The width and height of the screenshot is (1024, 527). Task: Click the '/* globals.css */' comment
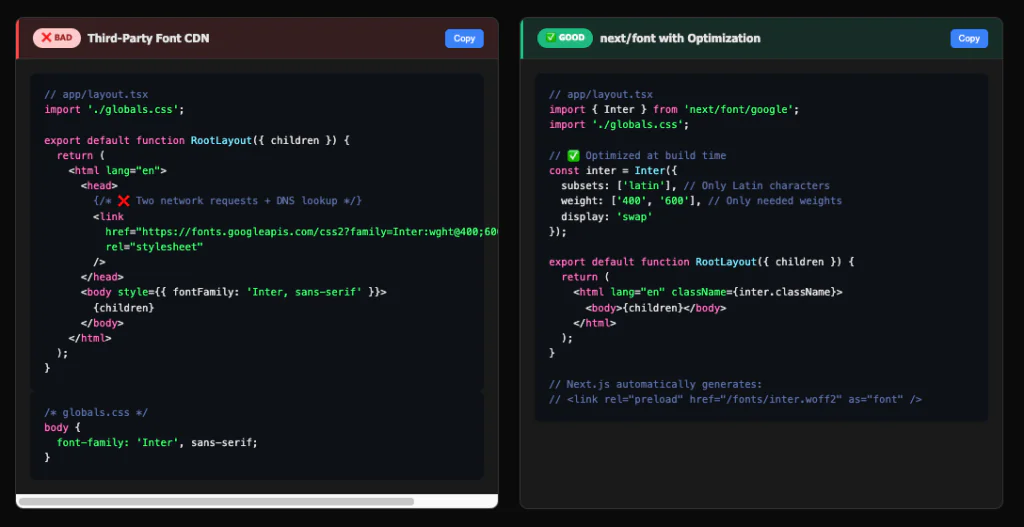point(96,413)
